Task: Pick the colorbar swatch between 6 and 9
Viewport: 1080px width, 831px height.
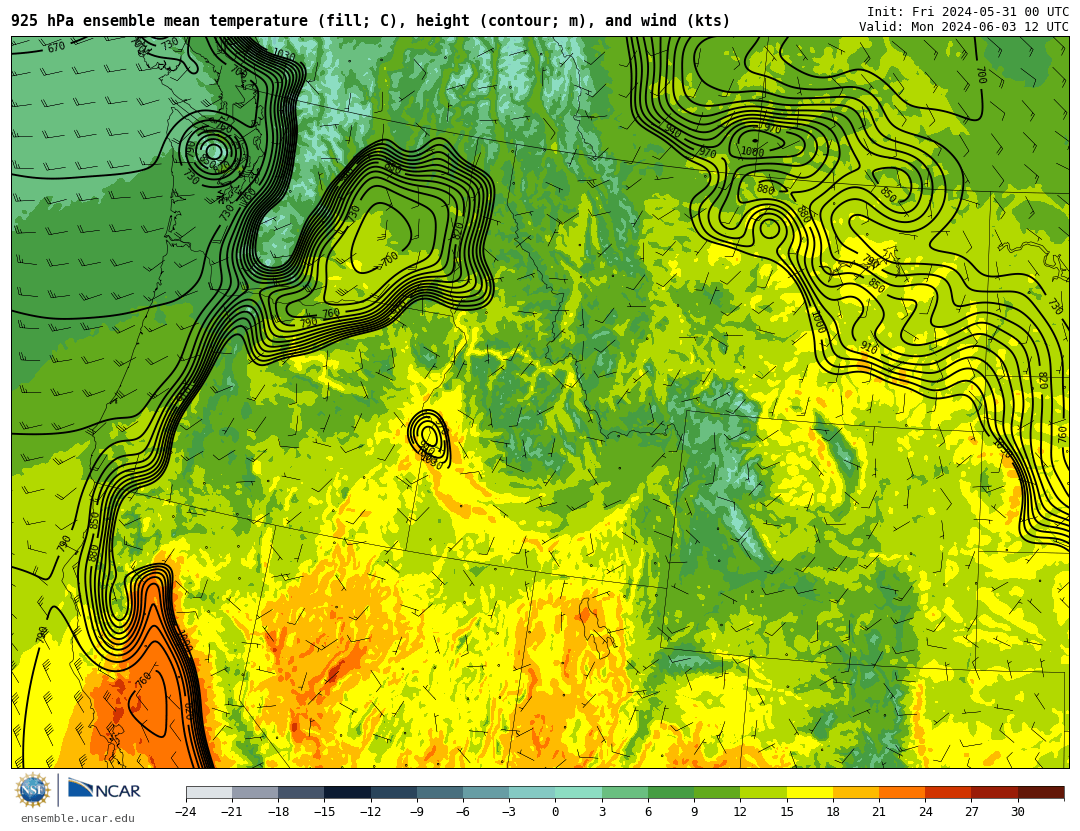Action: click(x=671, y=792)
